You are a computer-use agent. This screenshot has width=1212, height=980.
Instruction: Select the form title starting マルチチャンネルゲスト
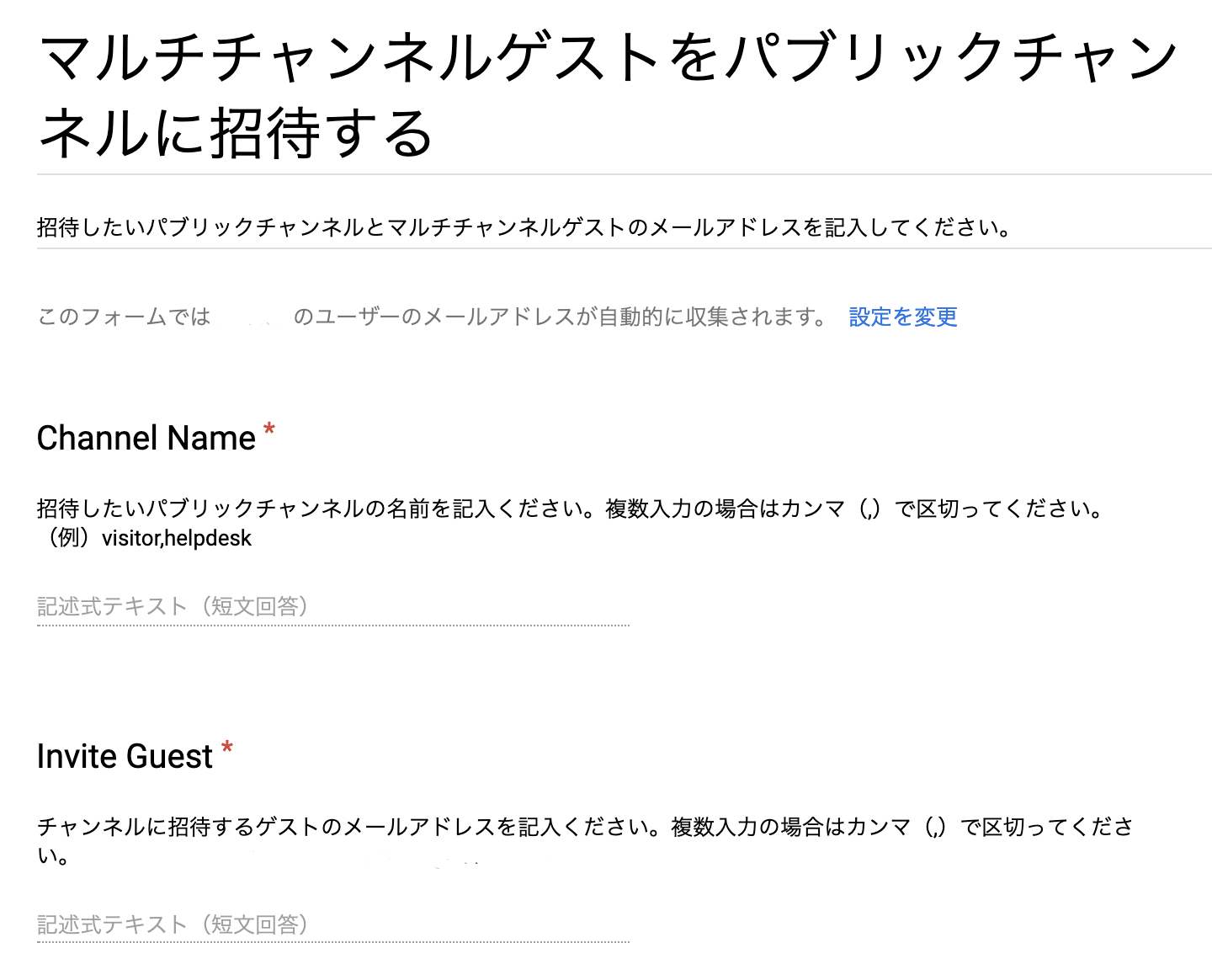click(608, 94)
